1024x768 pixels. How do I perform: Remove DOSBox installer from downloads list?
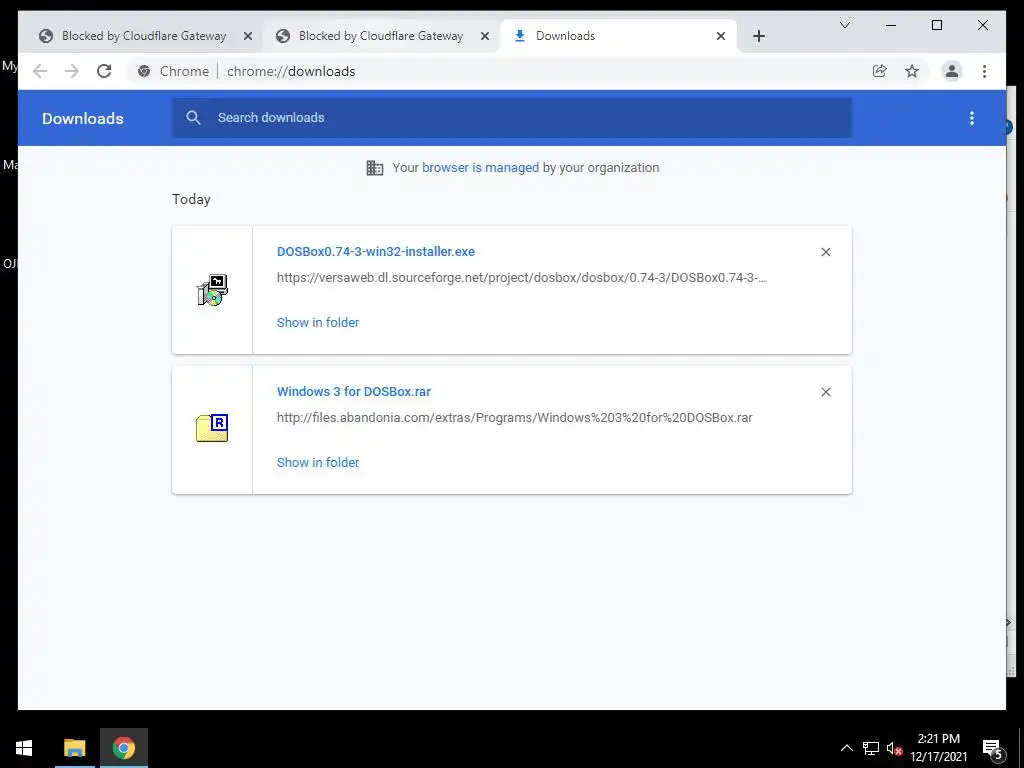click(x=825, y=252)
